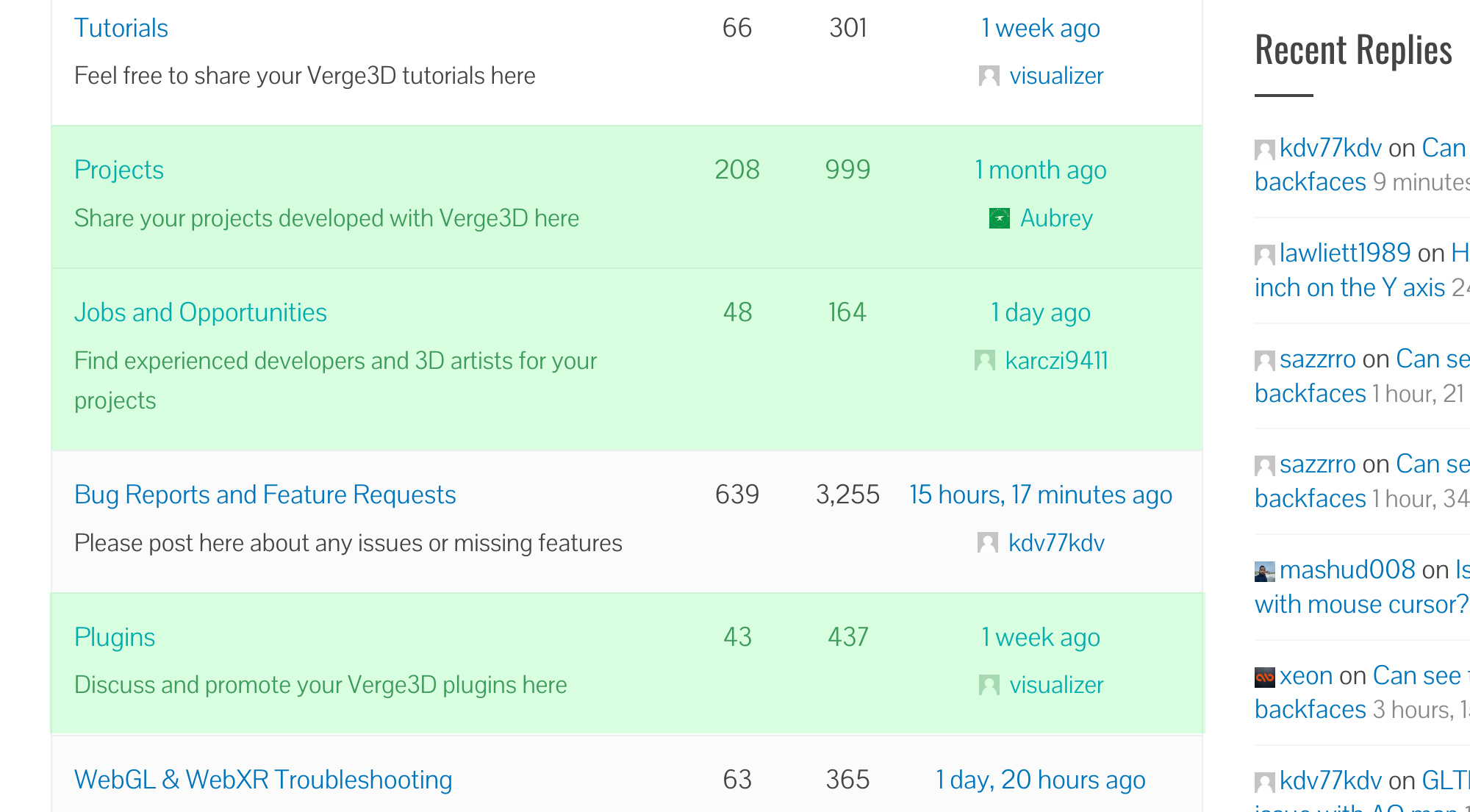
Task: Click lawliett1989's avatar icon
Action: [1264, 255]
